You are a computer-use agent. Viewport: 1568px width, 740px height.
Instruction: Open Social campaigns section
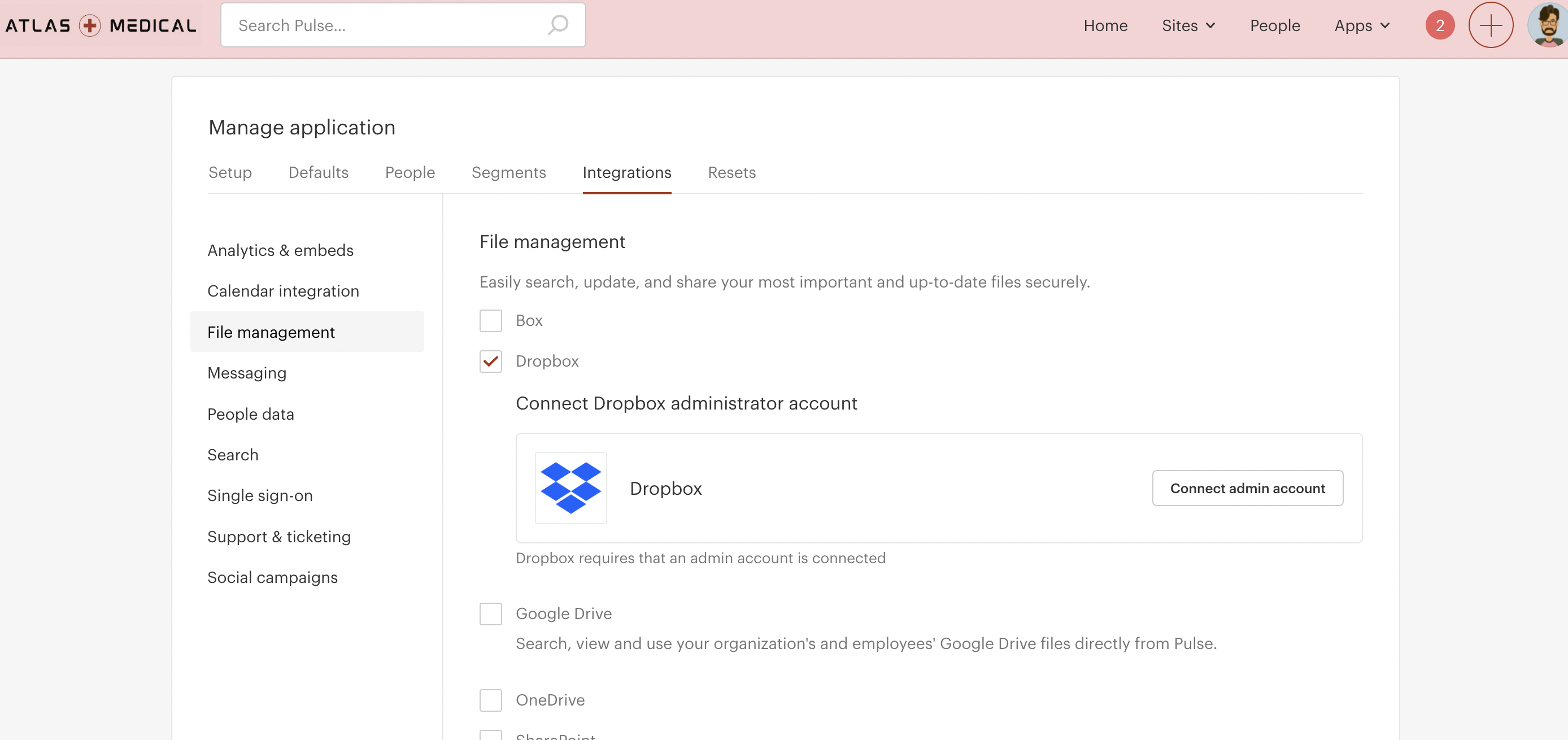273,577
